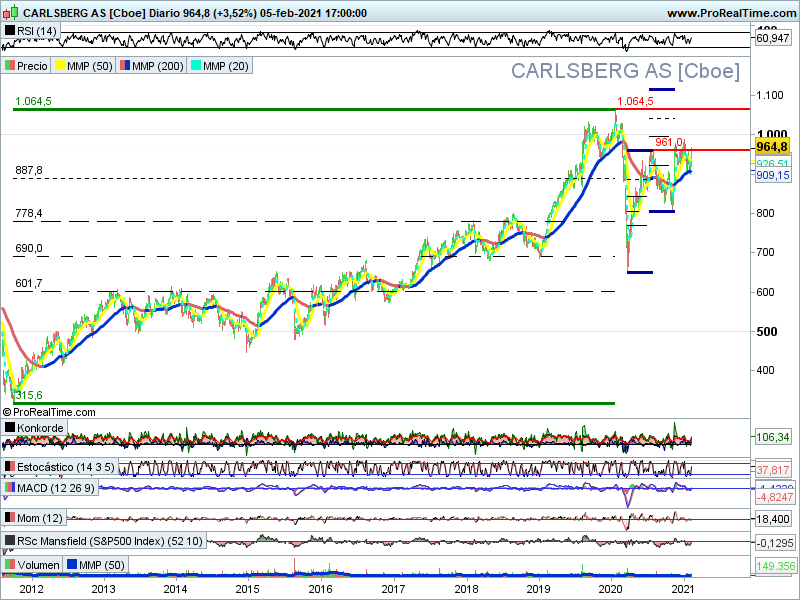Click the 2015 year on time axis
The height and width of the screenshot is (600, 800).
coord(247,589)
